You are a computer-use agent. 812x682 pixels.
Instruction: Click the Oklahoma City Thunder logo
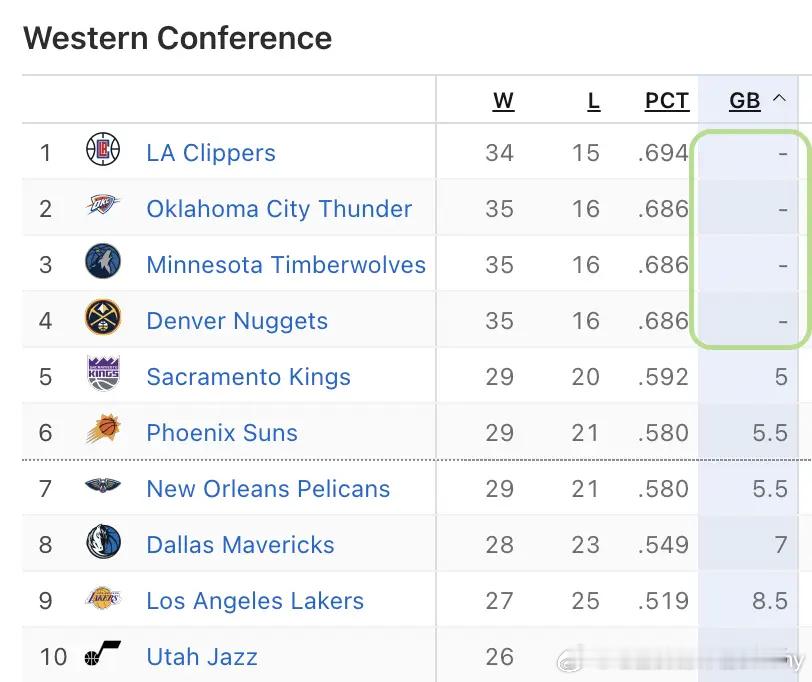[103, 207]
